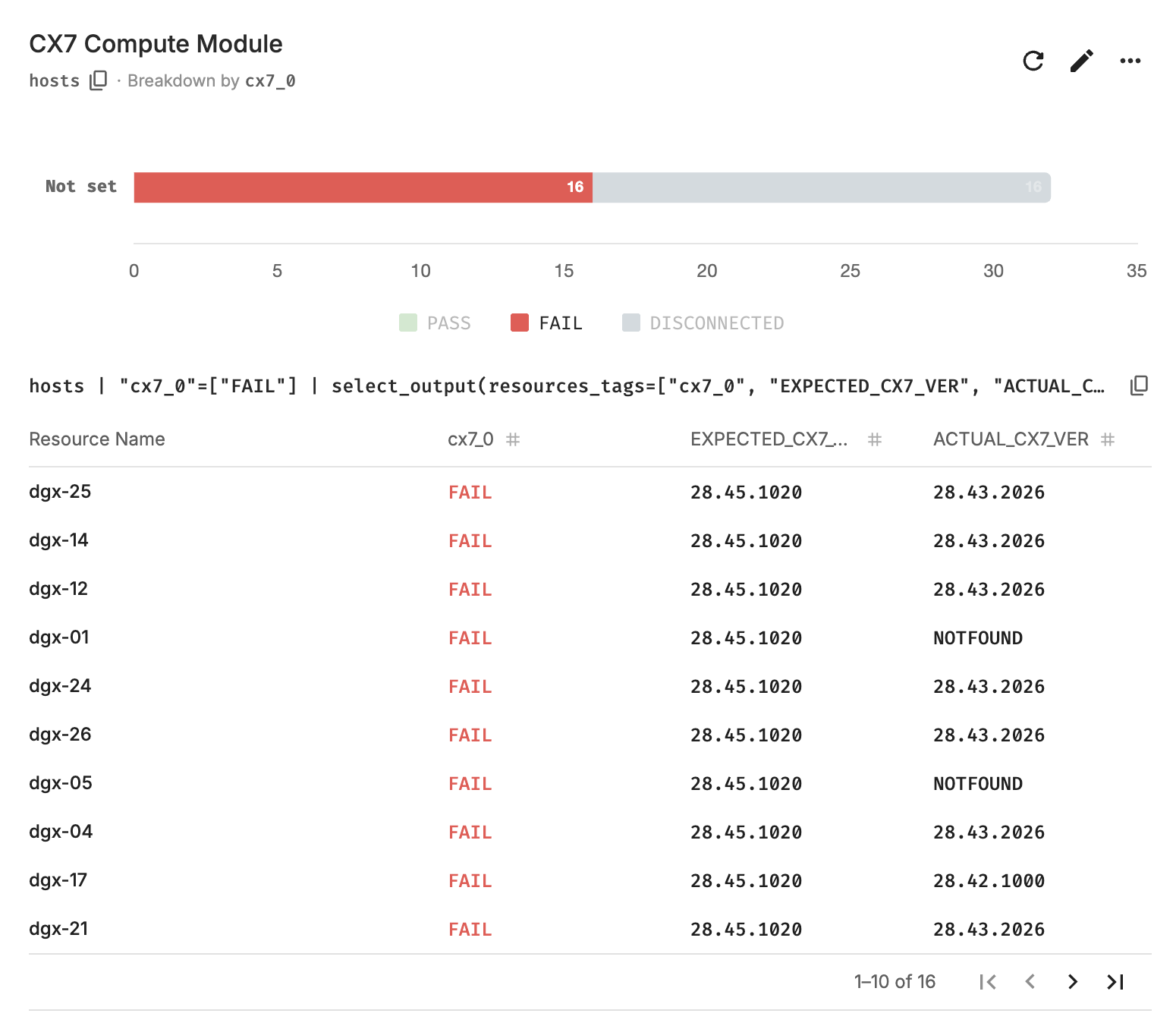The width and height of the screenshot is (1176, 1026).
Task: Click the 28.42.1000 actual version value
Action: 989,881
